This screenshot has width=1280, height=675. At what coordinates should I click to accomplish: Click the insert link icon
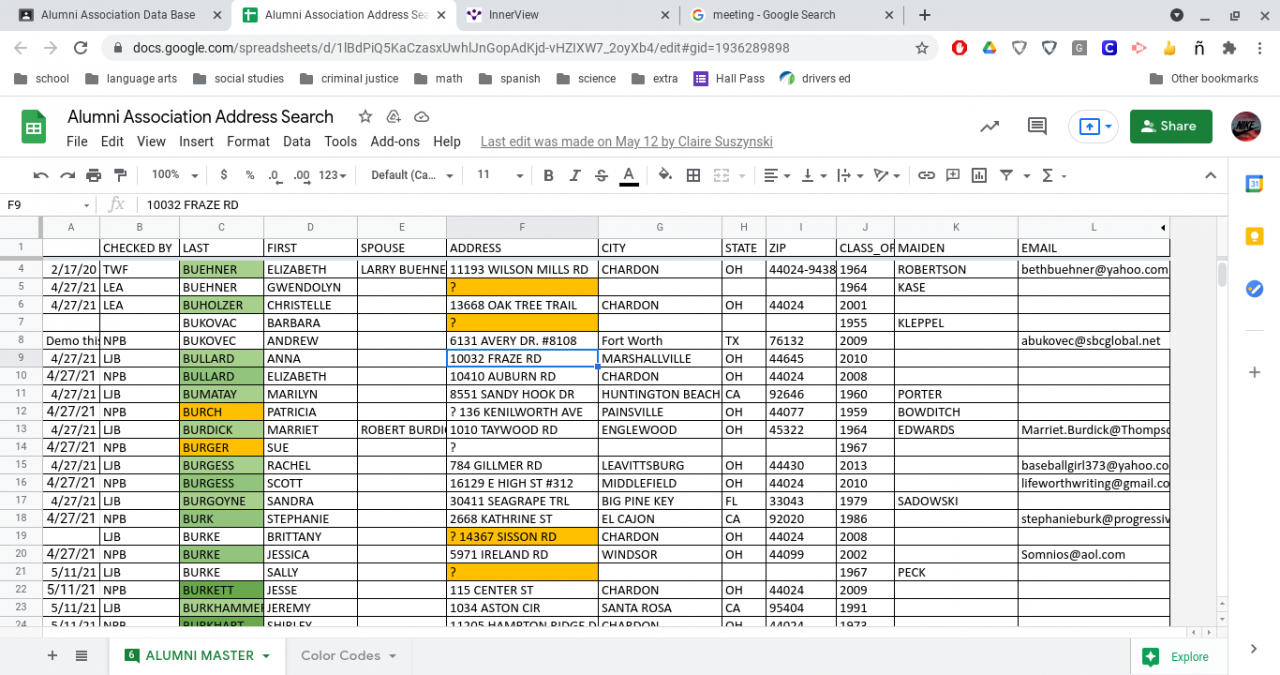[x=926, y=175]
